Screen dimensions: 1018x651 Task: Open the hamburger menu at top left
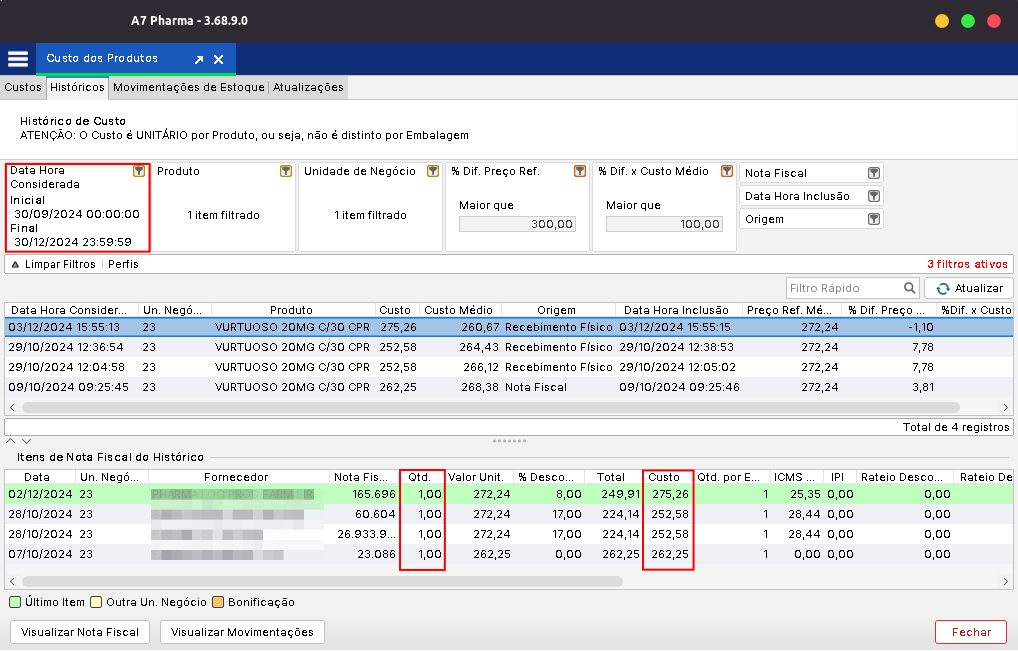click(x=17, y=58)
